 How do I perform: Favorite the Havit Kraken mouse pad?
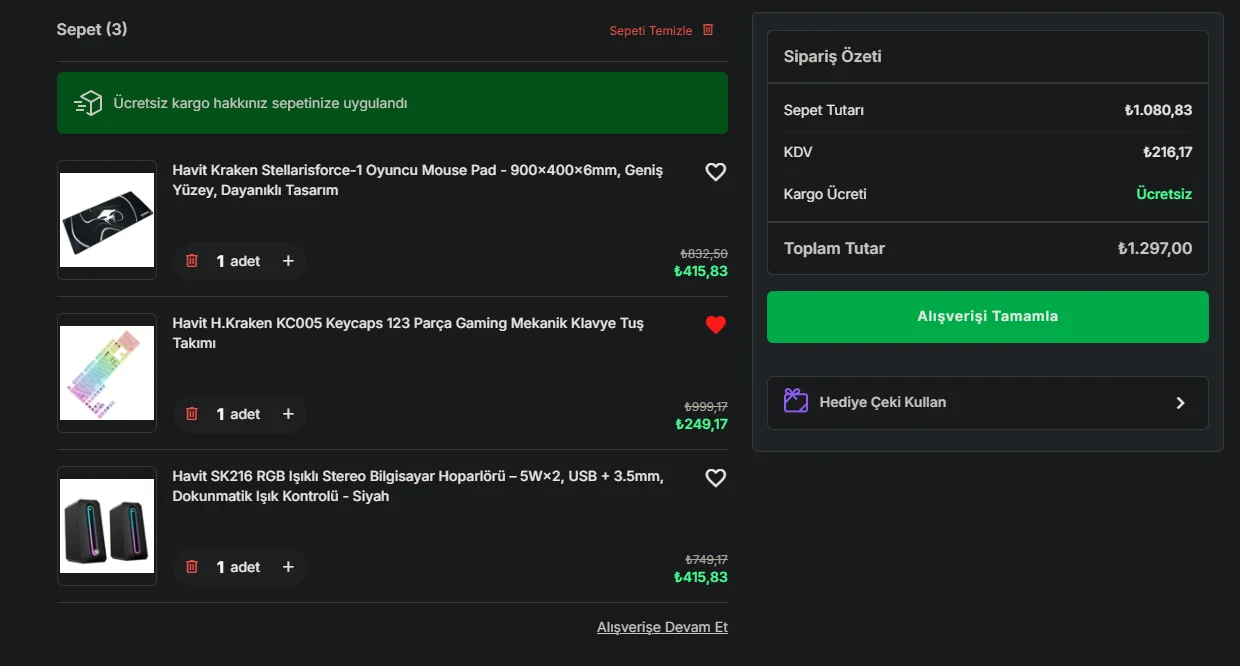click(715, 172)
